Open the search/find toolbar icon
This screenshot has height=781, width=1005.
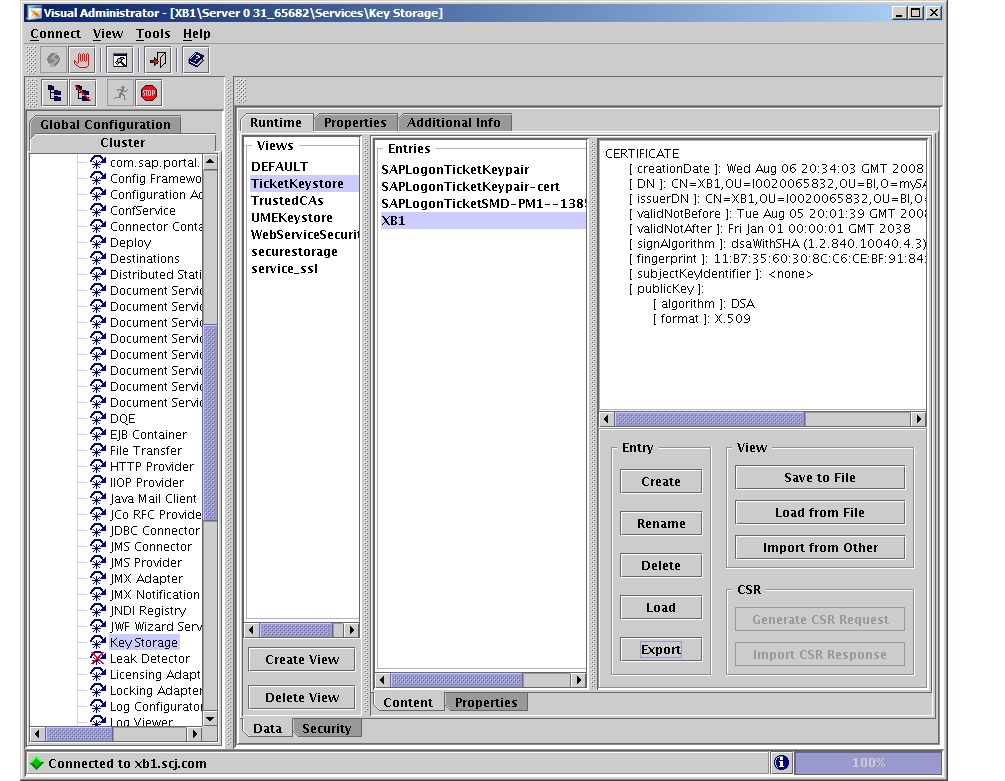point(120,60)
